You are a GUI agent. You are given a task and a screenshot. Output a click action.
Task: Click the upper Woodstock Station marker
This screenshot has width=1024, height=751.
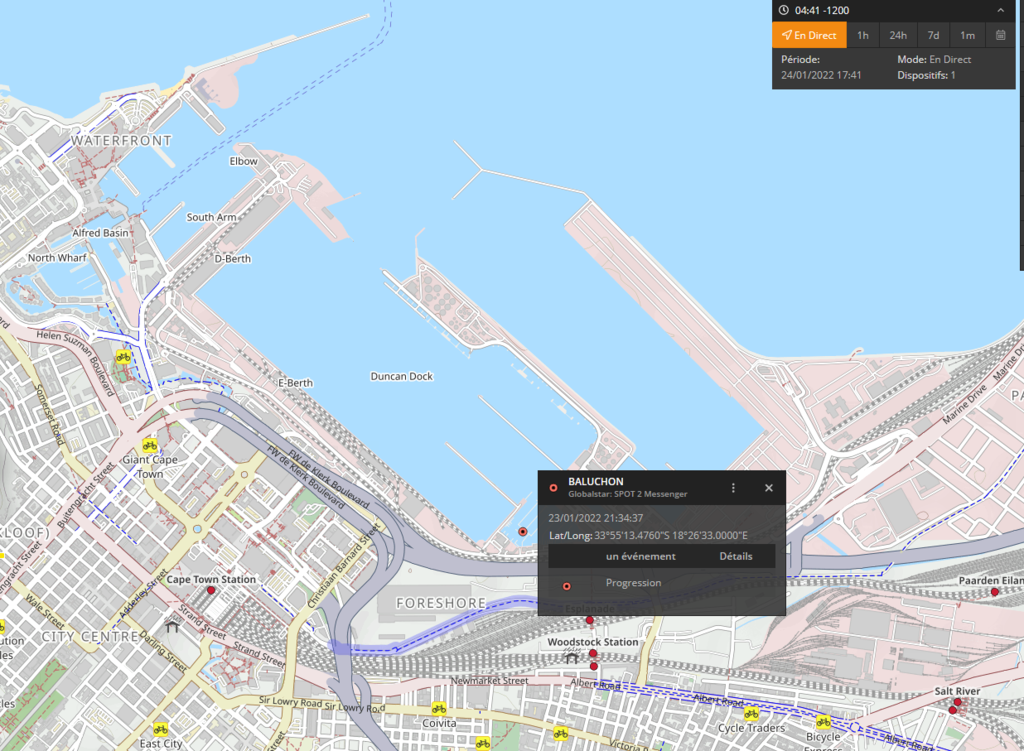click(593, 653)
